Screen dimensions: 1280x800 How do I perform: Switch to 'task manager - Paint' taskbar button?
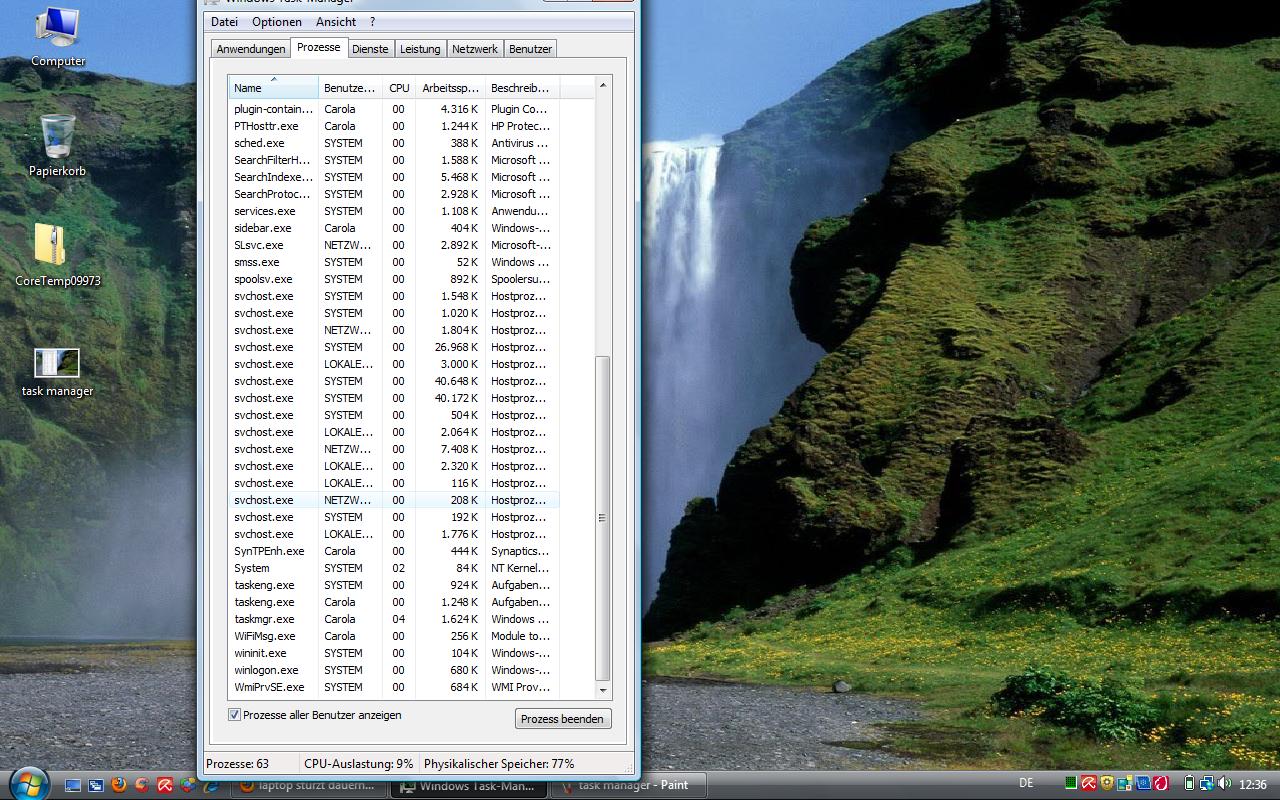(628, 786)
